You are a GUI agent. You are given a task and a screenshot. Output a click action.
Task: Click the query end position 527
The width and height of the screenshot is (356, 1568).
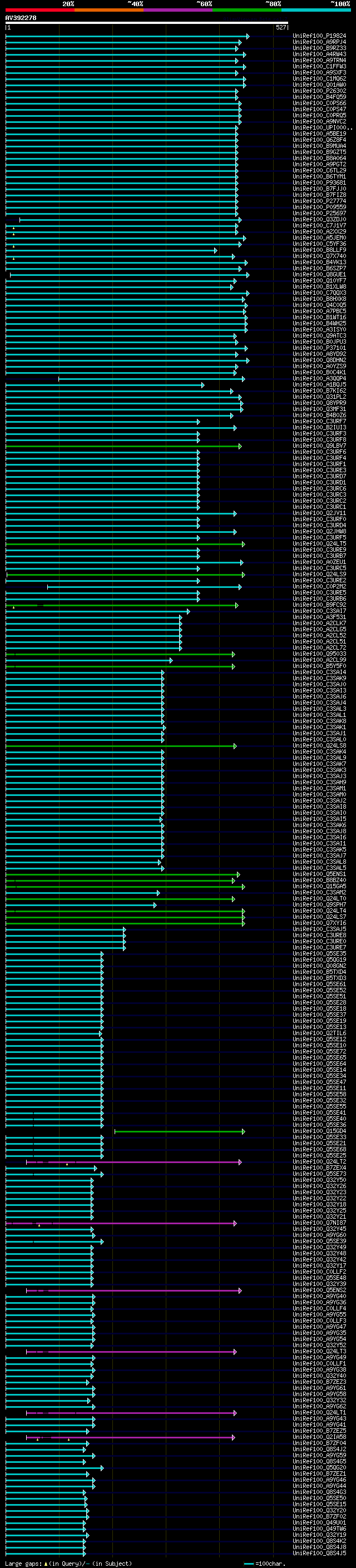pos(280,27)
